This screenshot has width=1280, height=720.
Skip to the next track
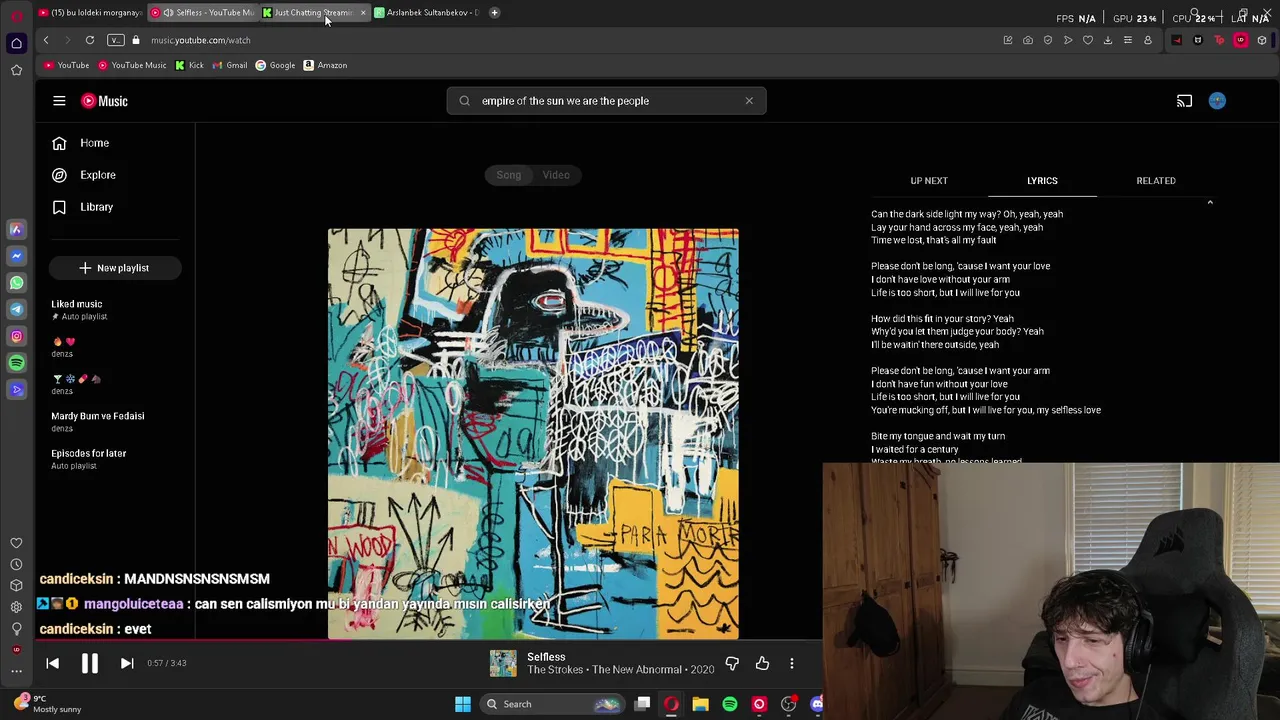[x=127, y=663]
